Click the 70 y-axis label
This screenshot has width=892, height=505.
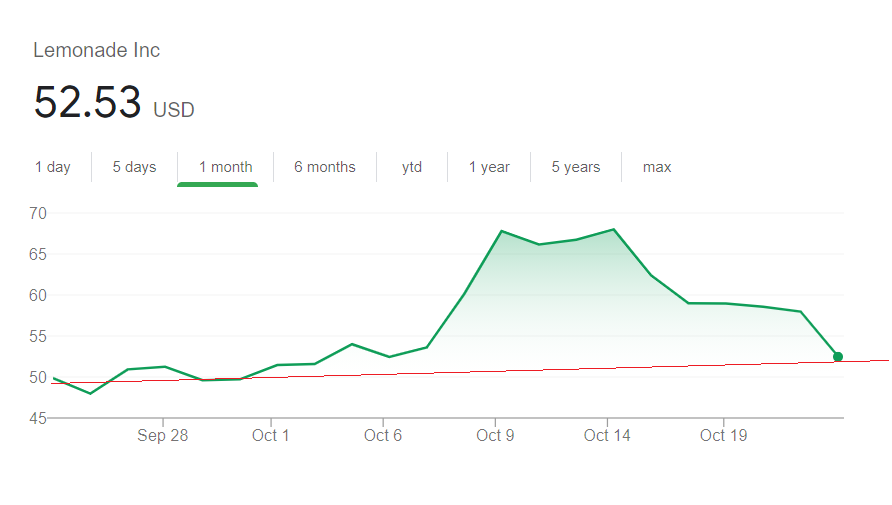(x=38, y=213)
